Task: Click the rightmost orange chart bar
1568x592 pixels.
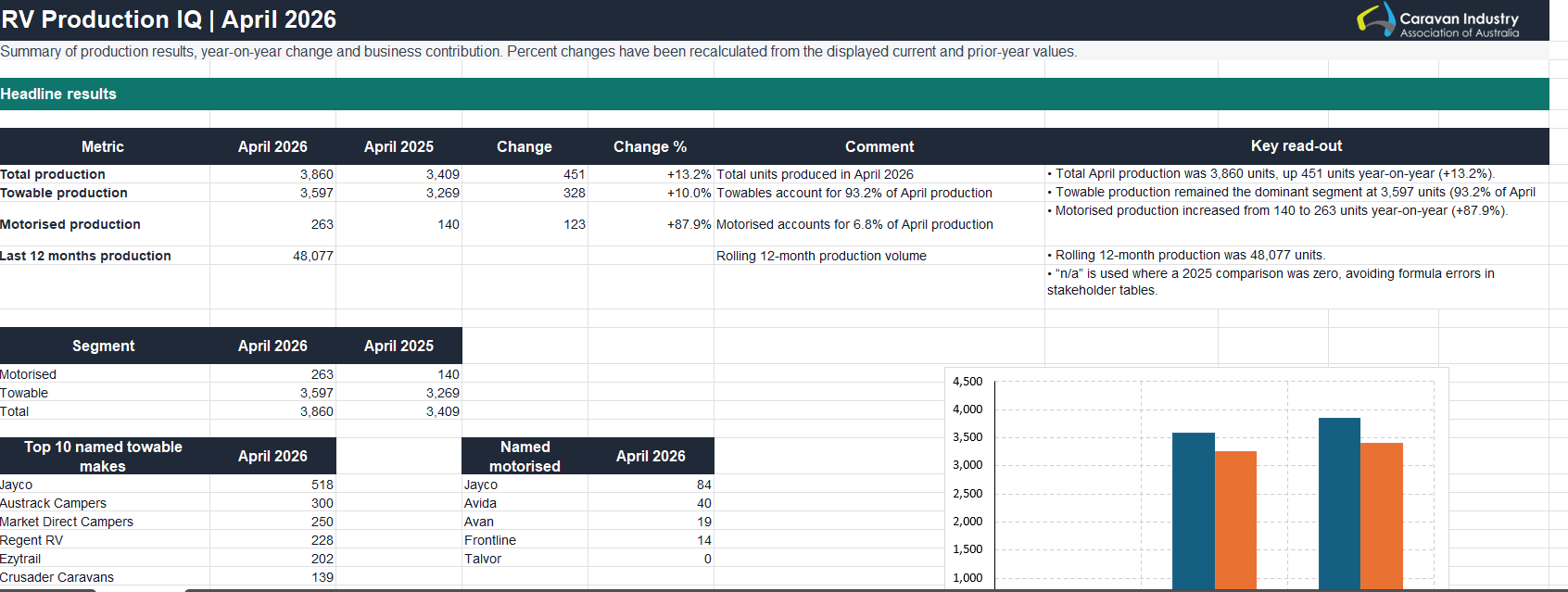Action: [x=1382, y=516]
